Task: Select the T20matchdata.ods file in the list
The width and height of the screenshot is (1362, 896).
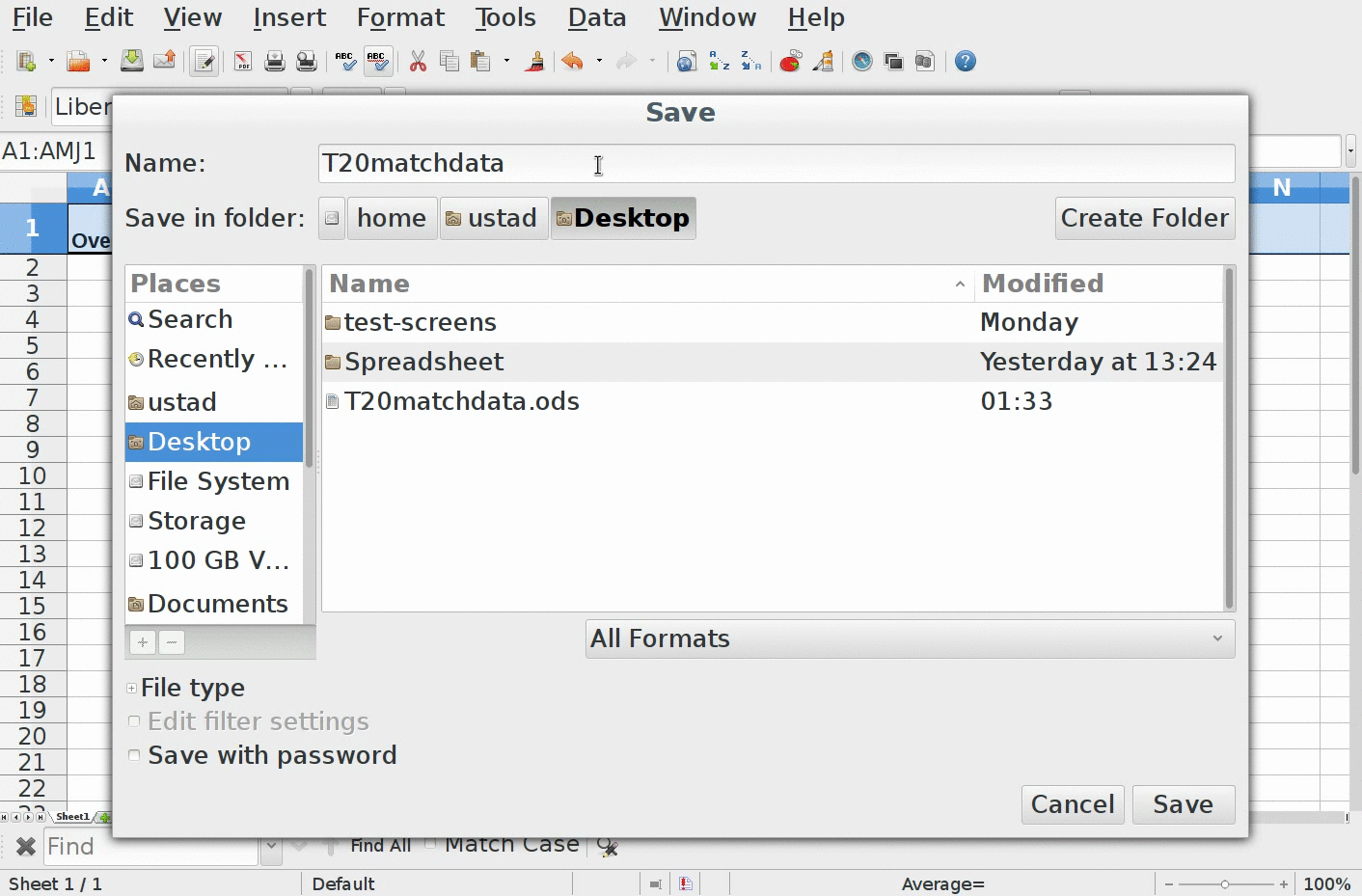Action: pyautogui.click(x=461, y=401)
